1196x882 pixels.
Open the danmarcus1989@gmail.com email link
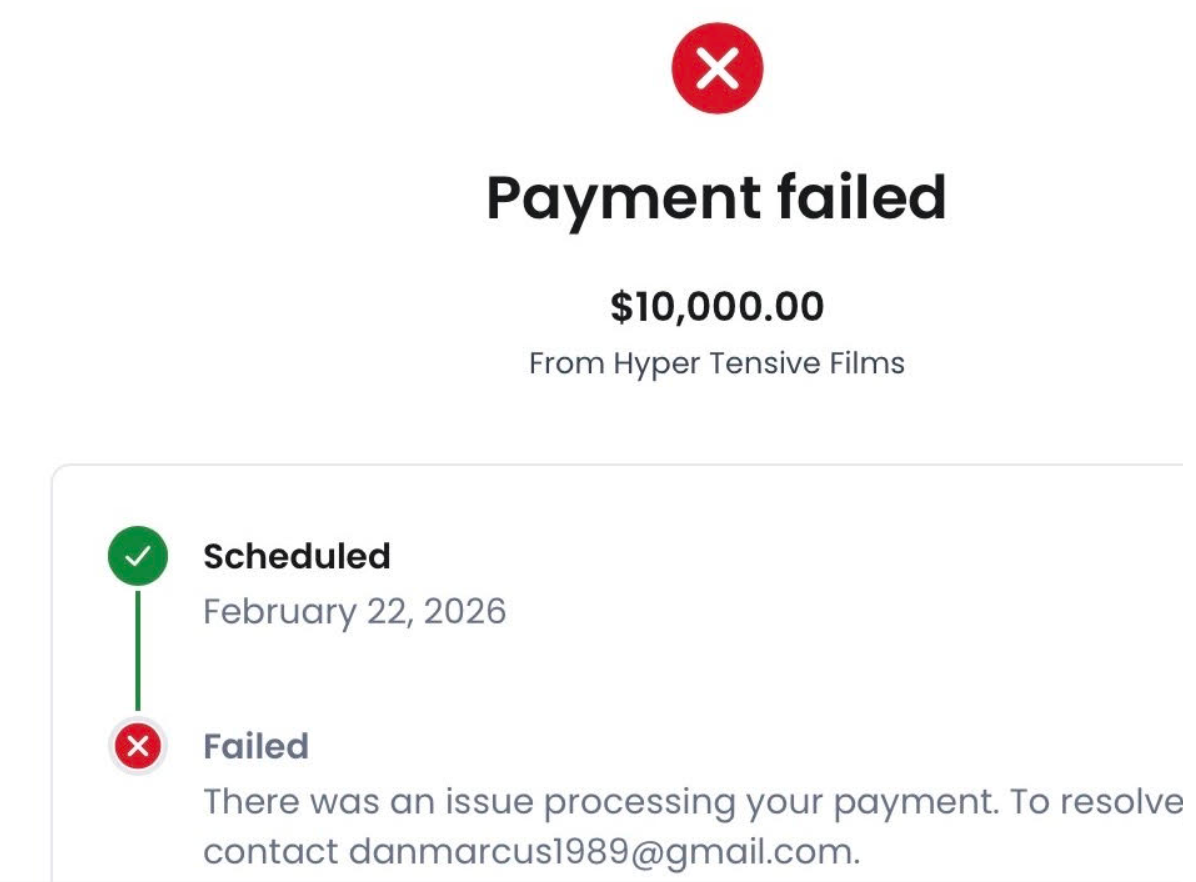pos(603,851)
